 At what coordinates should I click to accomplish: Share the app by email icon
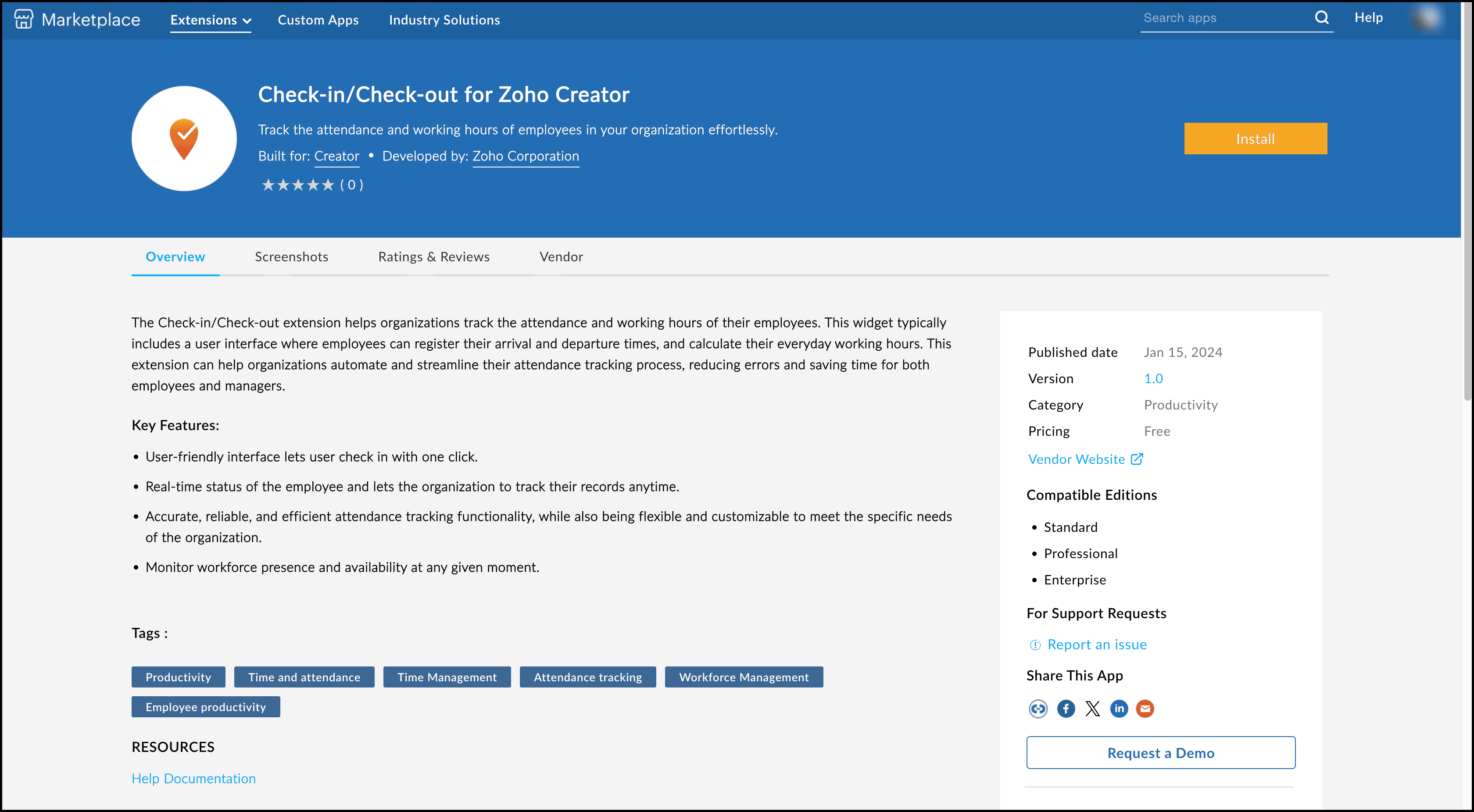point(1145,709)
